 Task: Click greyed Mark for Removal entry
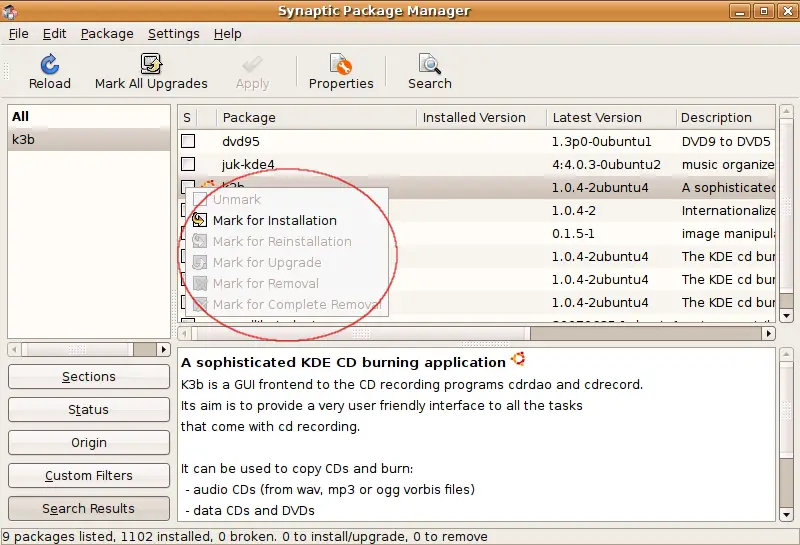coord(287,283)
